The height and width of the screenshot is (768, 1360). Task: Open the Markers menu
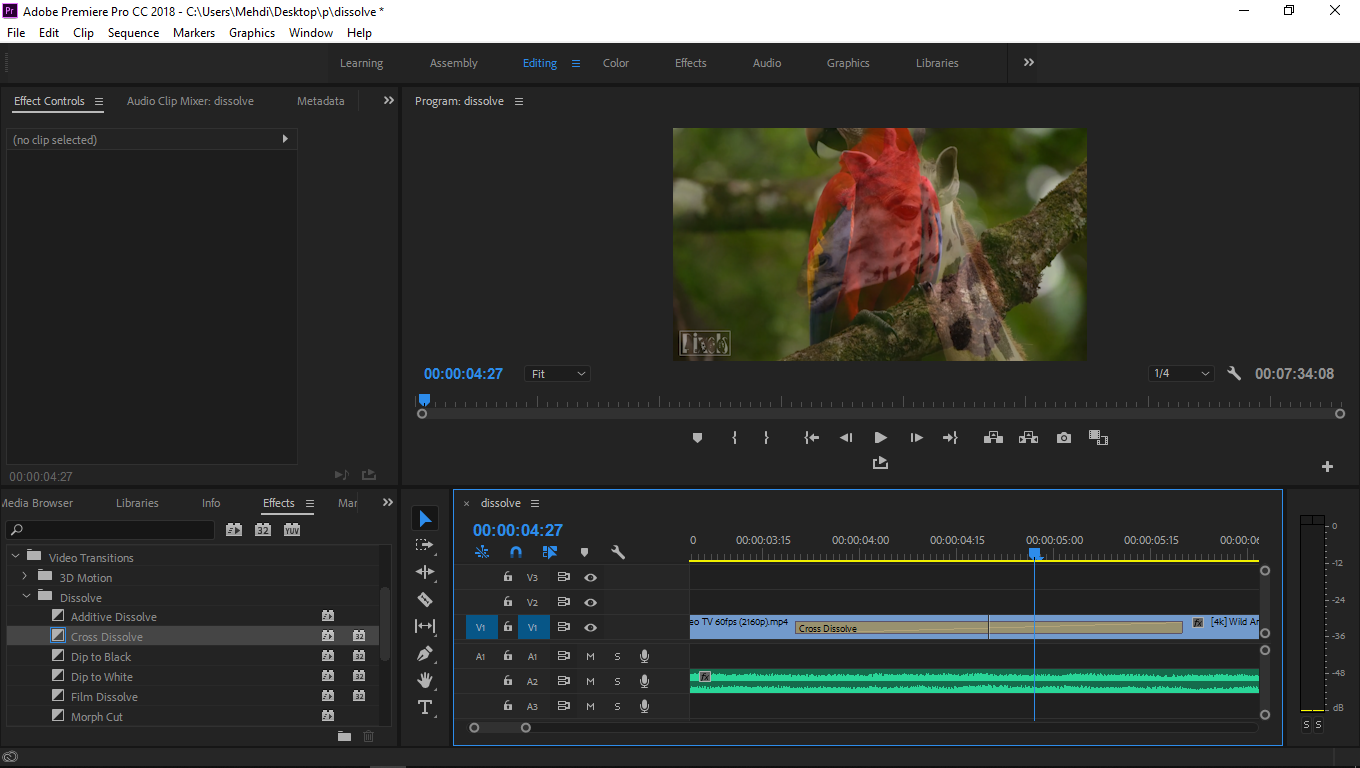tap(193, 32)
